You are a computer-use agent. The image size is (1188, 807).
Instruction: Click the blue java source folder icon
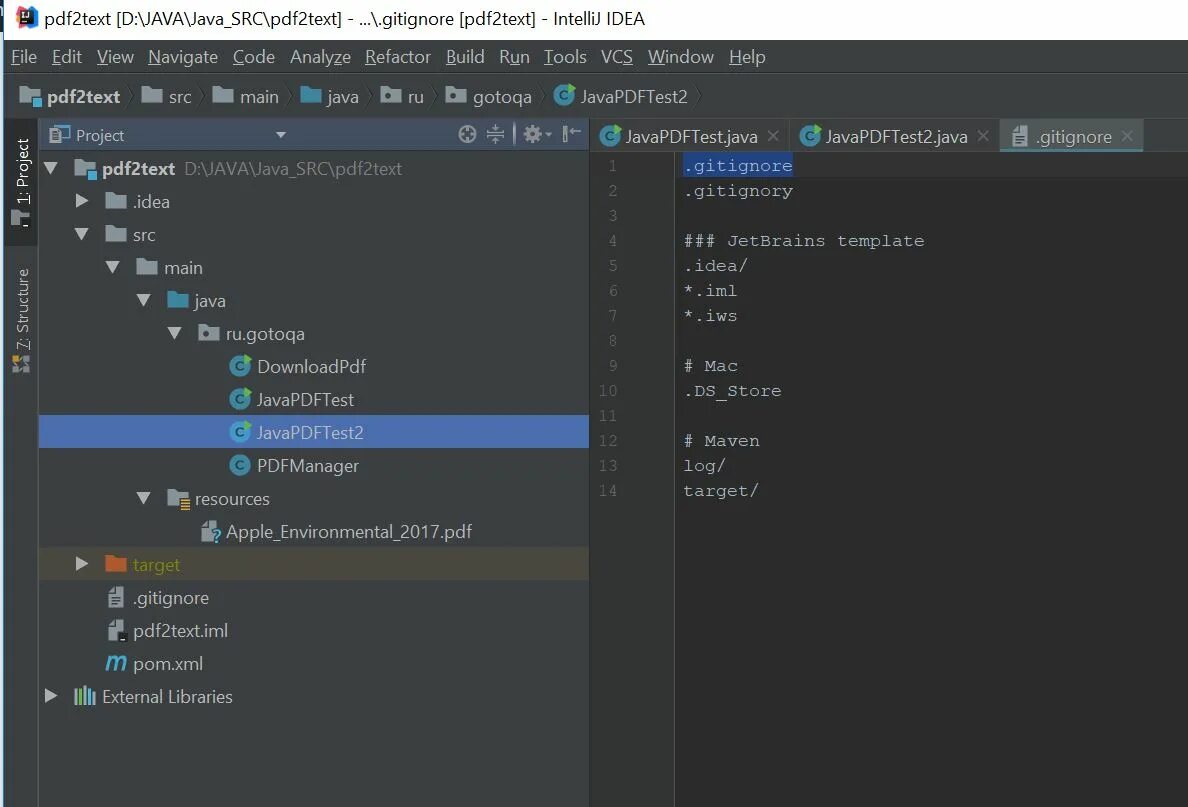click(178, 300)
